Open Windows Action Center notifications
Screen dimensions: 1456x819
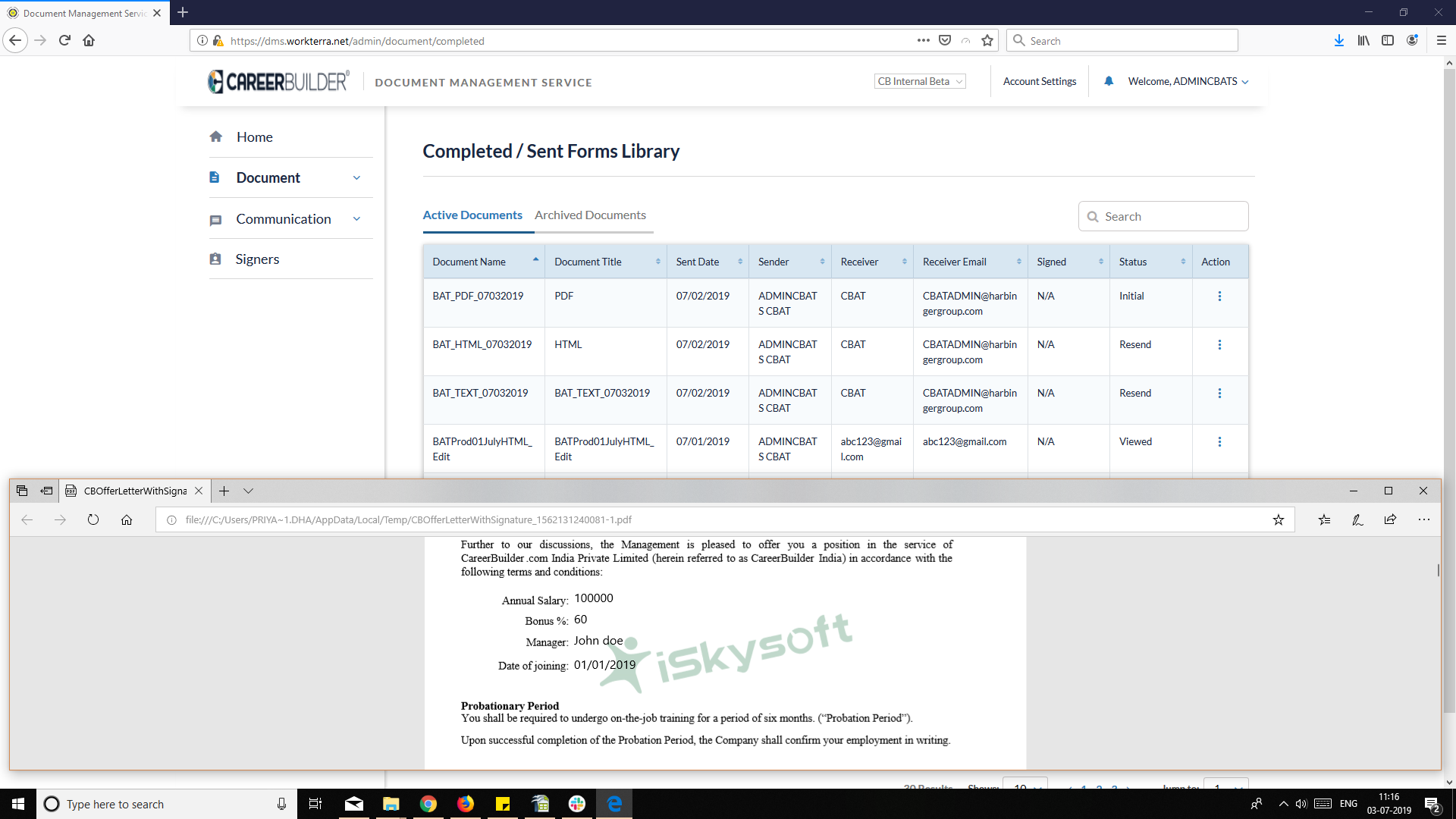coord(1432,804)
